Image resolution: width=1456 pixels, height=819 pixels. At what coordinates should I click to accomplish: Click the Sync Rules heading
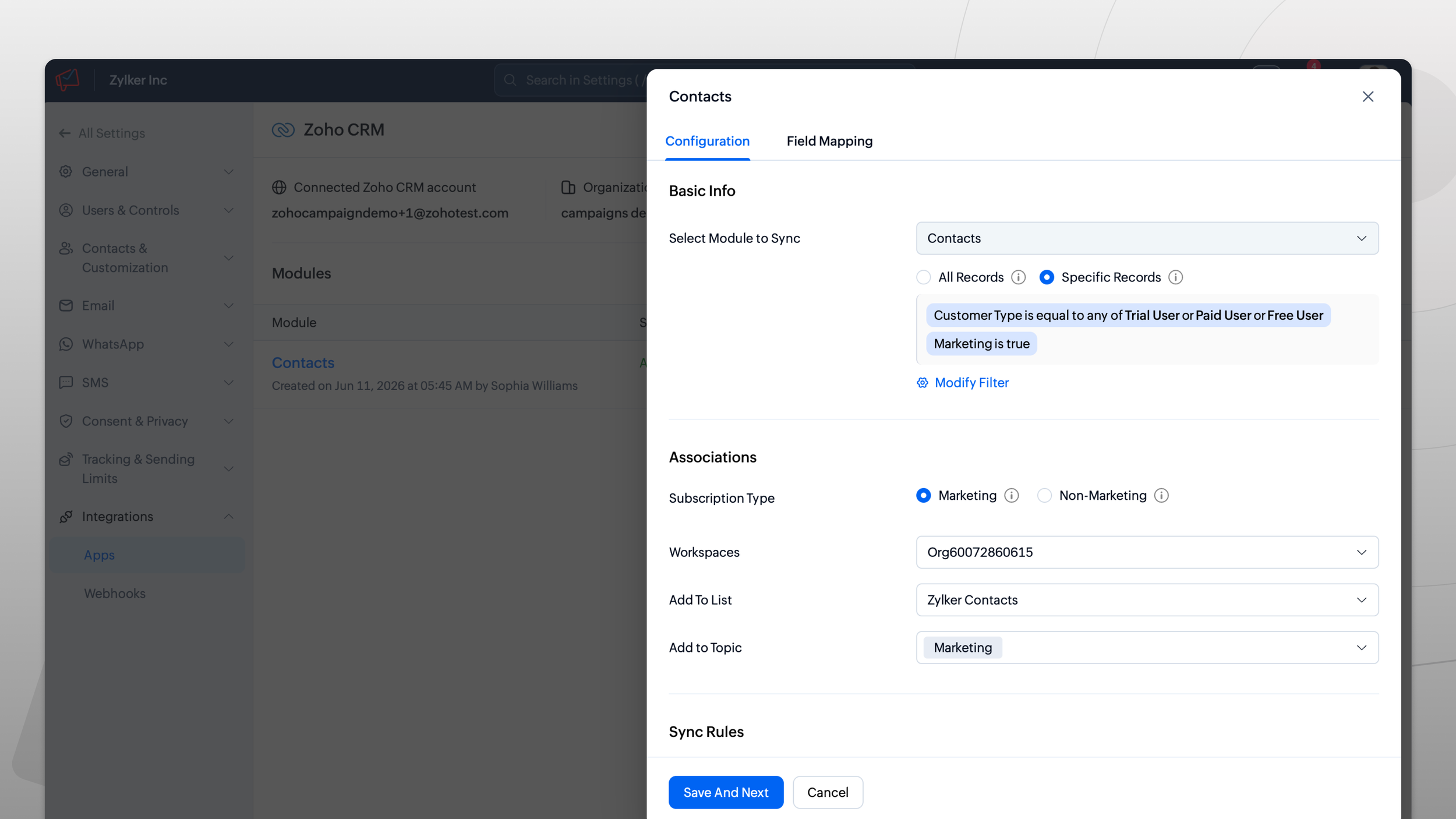706,732
